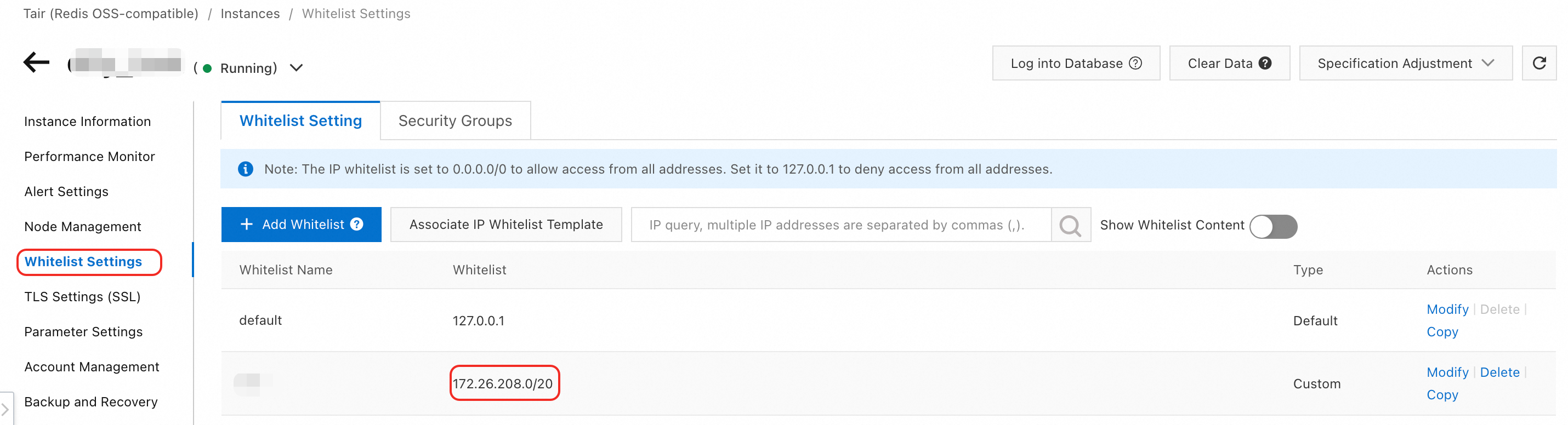The image size is (1568, 425).
Task: Switch to Security Groups tab
Action: click(x=455, y=121)
